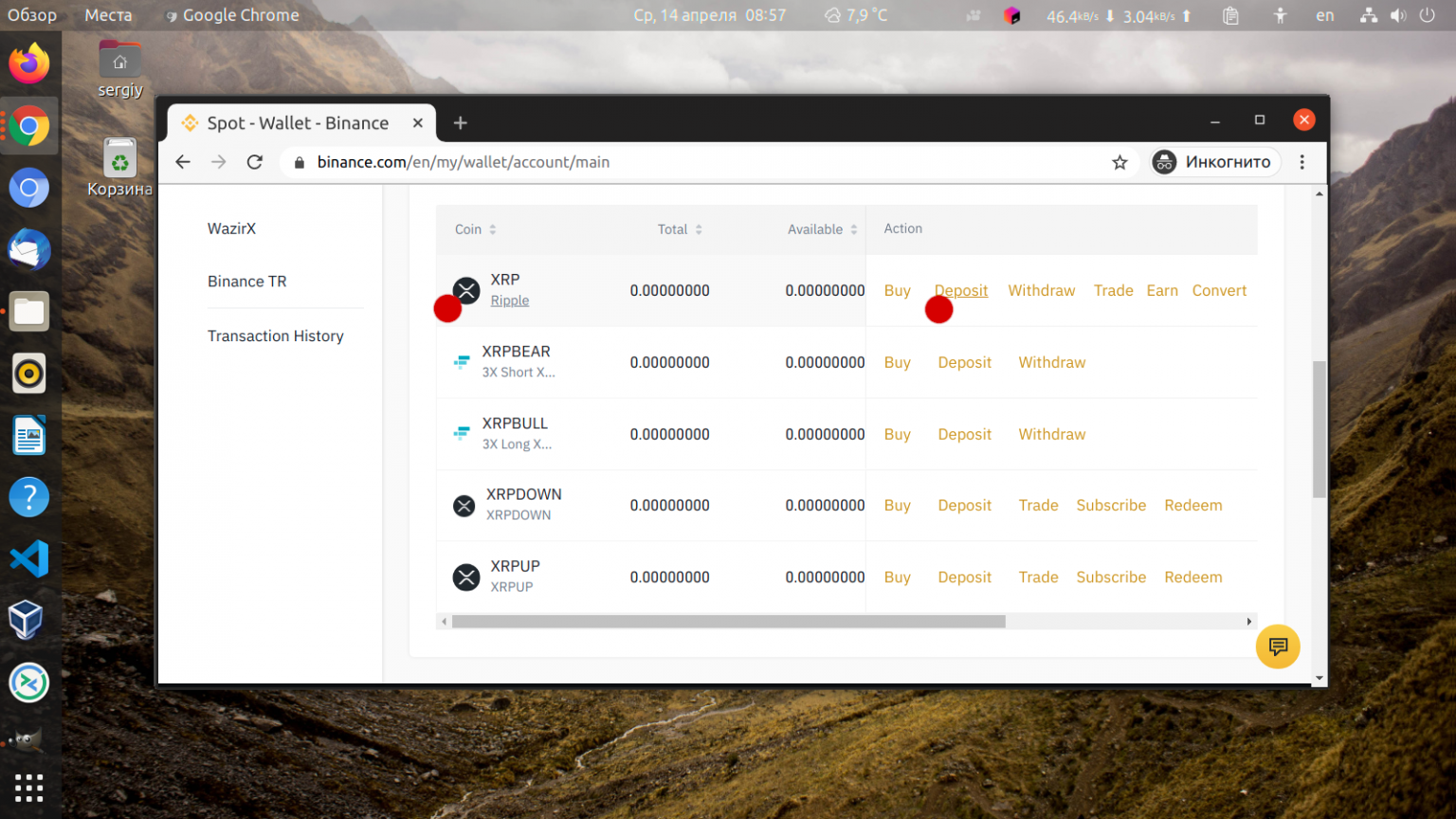This screenshot has width=1456, height=819.
Task: Close the Spot - Wallet - Binance tab
Action: click(418, 123)
